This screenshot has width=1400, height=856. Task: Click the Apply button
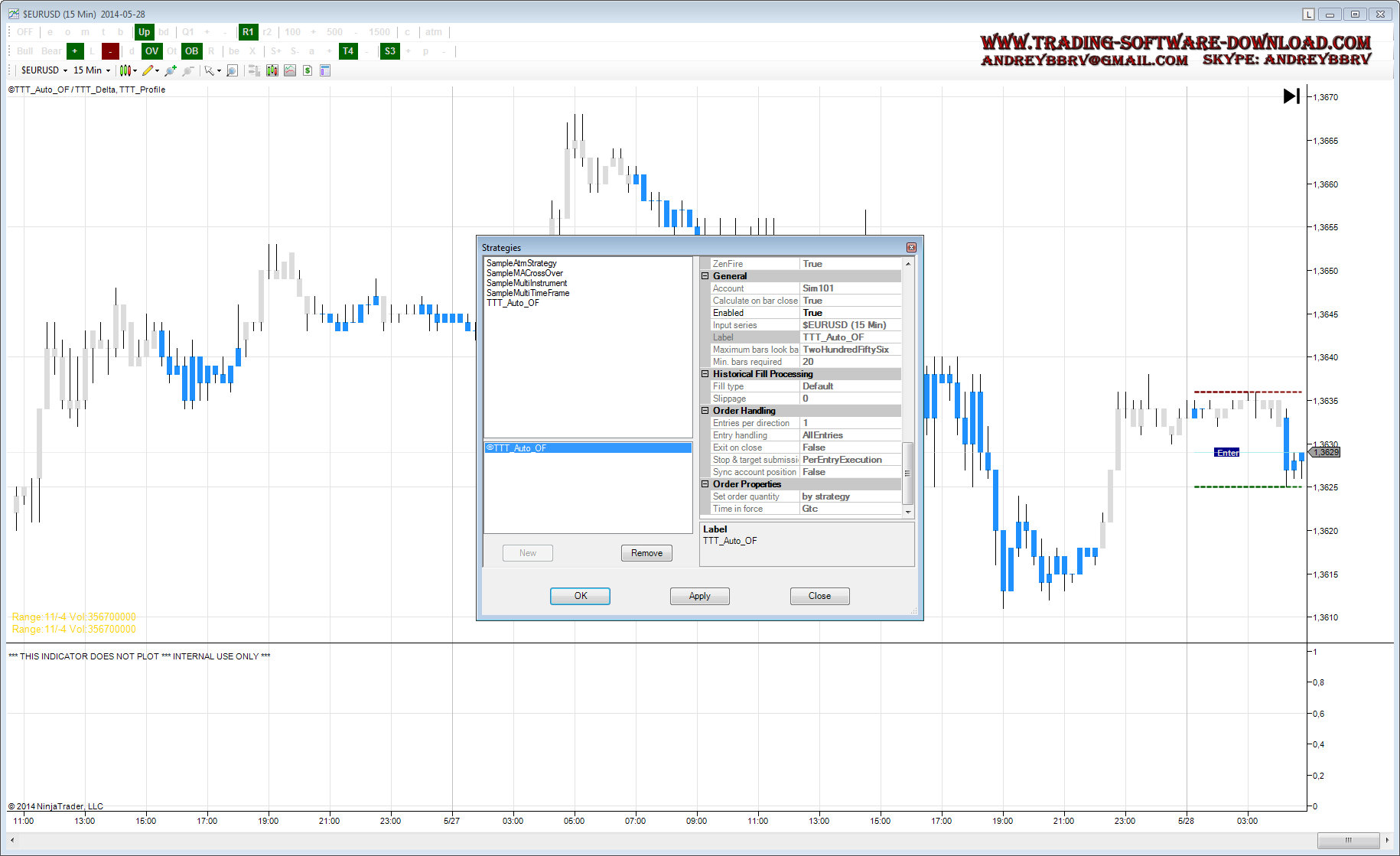699,596
